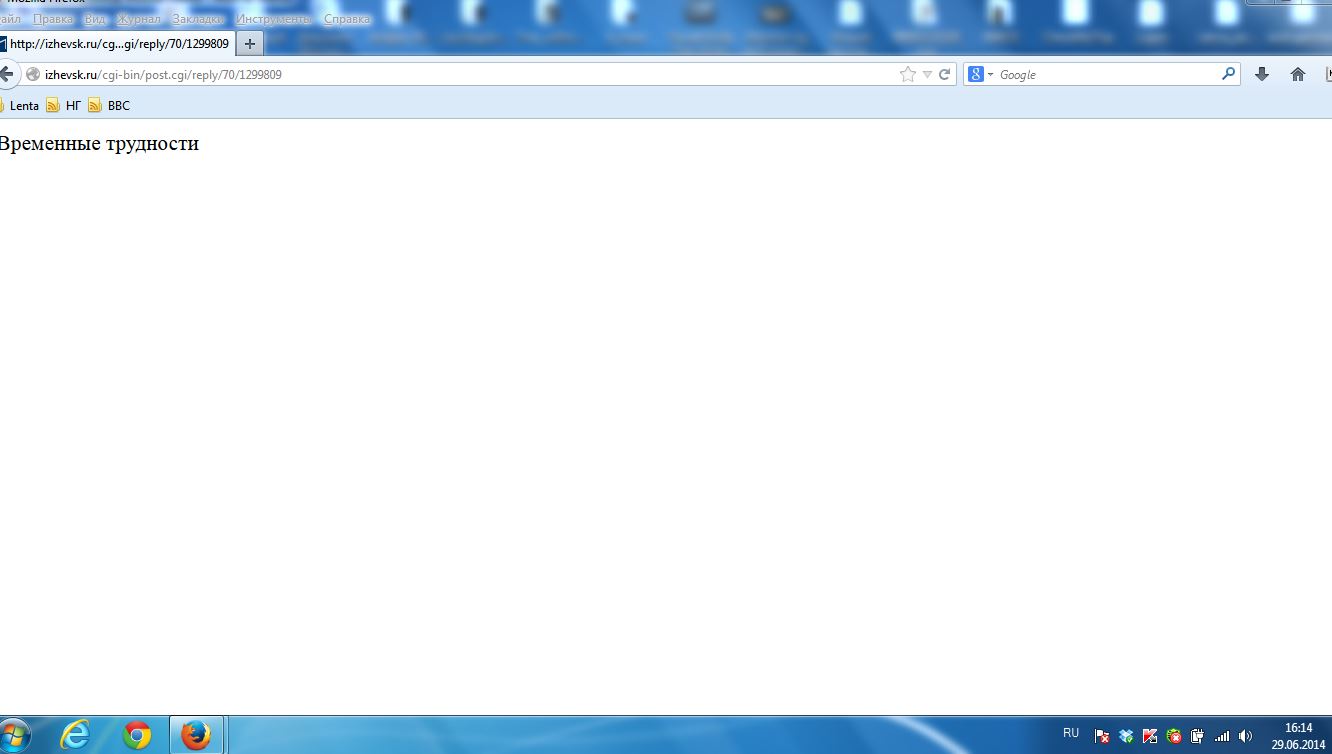Bookmark this page with the star

(908, 74)
